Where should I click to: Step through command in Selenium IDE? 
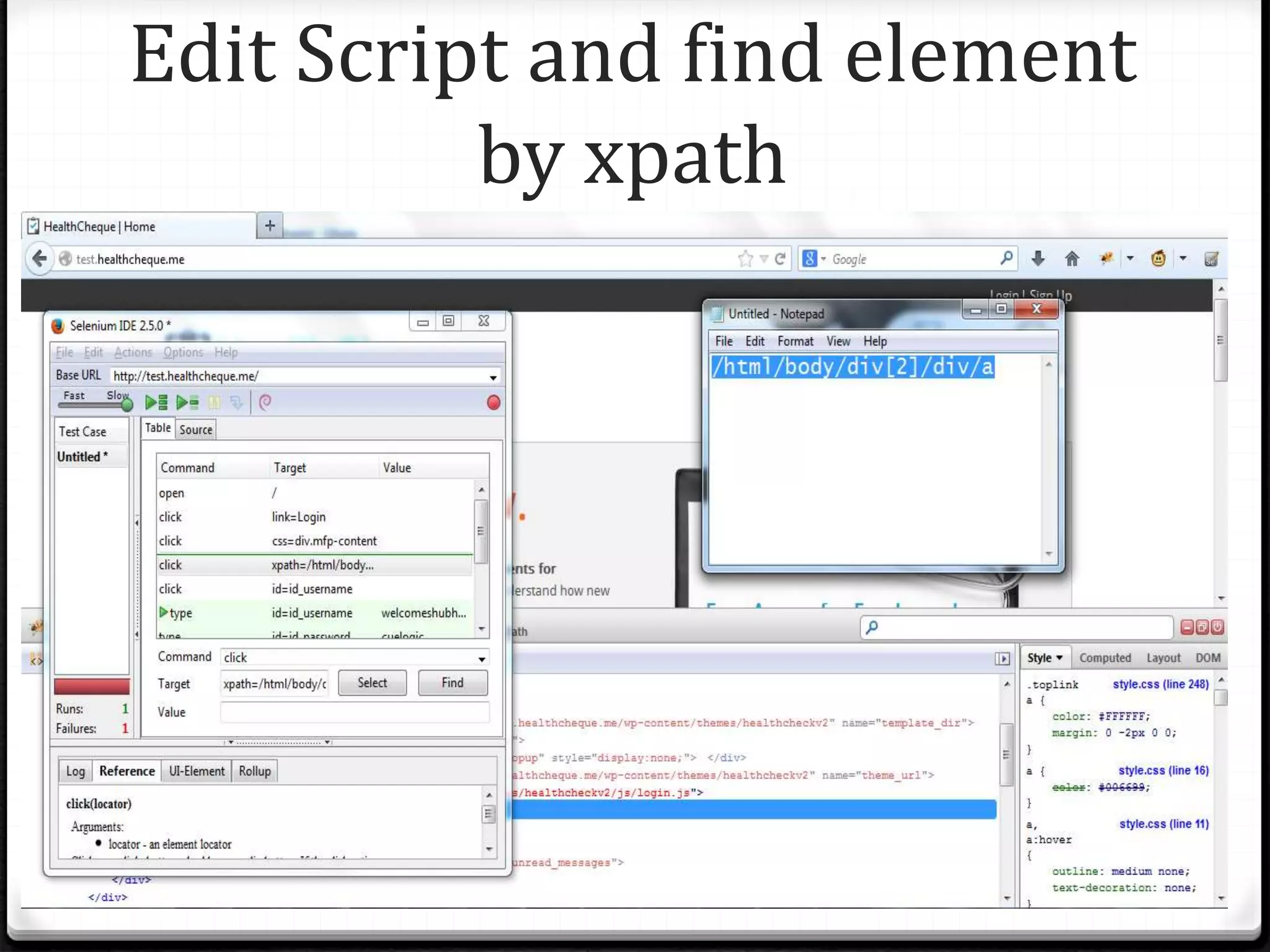(236, 403)
